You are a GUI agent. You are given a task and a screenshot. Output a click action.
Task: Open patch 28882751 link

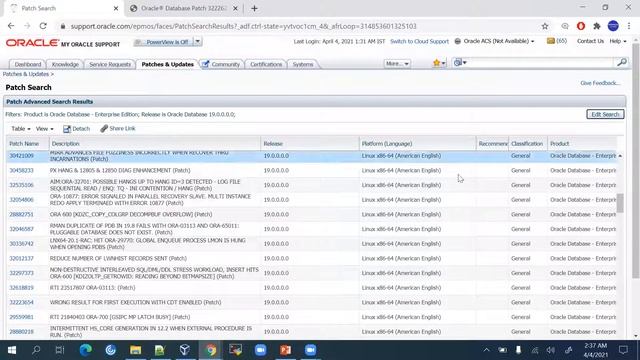tap(21, 215)
